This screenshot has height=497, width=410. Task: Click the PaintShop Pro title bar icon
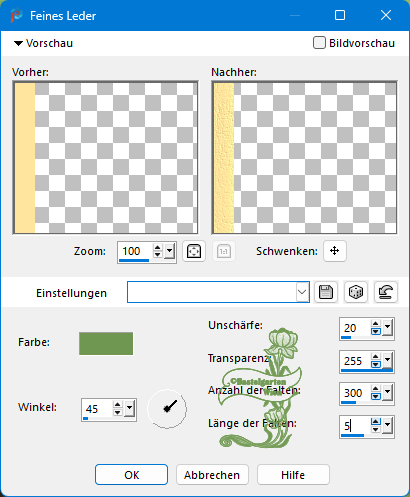(x=16, y=16)
